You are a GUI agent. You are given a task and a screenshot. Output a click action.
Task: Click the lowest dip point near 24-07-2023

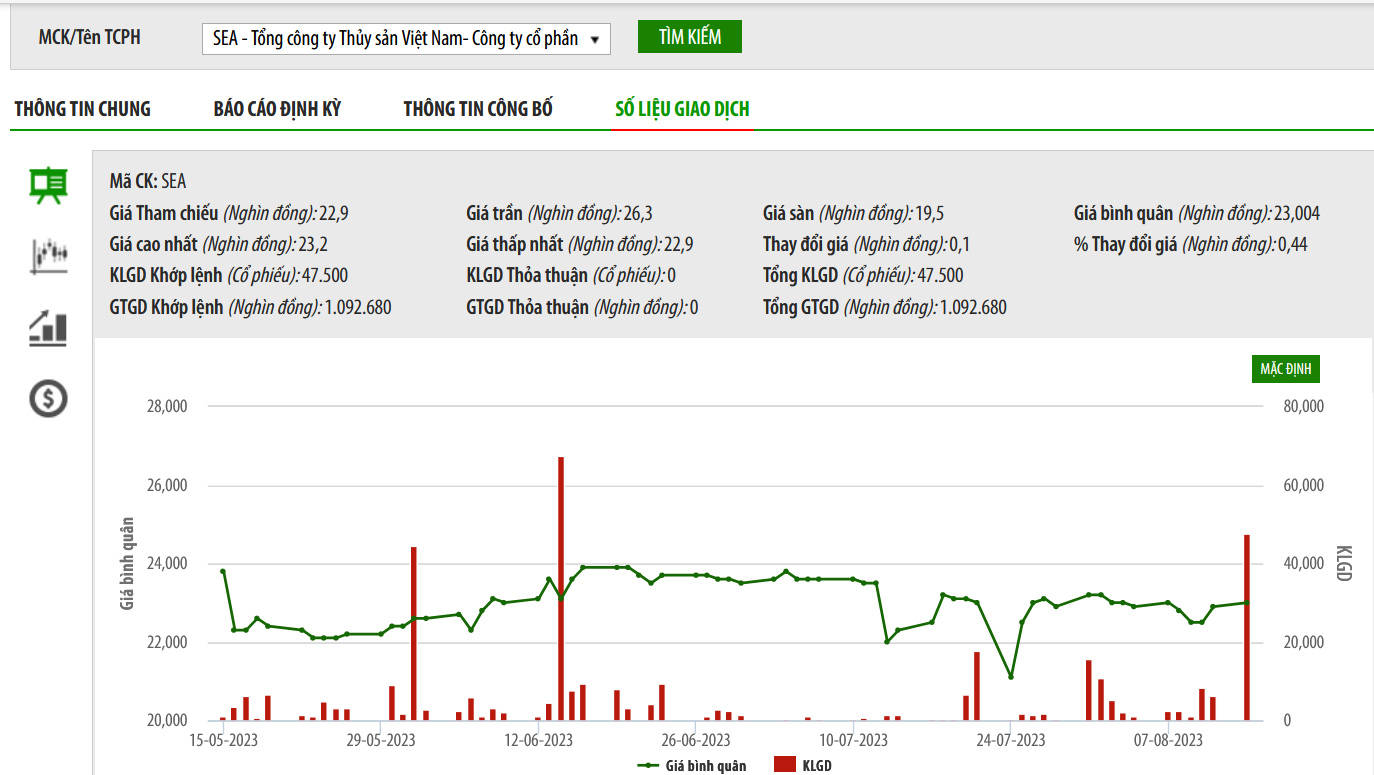(x=1011, y=677)
